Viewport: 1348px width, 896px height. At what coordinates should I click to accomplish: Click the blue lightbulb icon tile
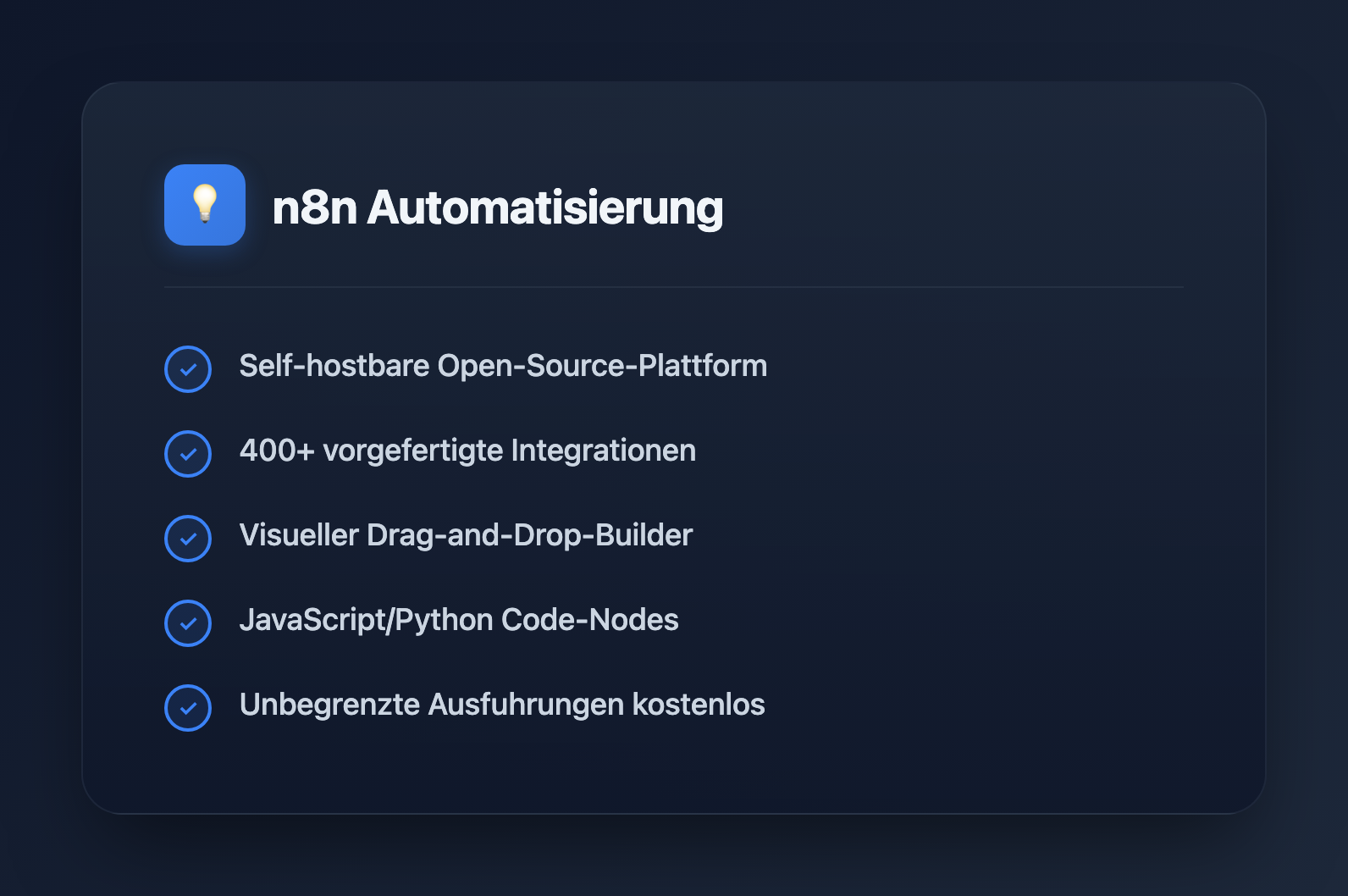[x=205, y=205]
